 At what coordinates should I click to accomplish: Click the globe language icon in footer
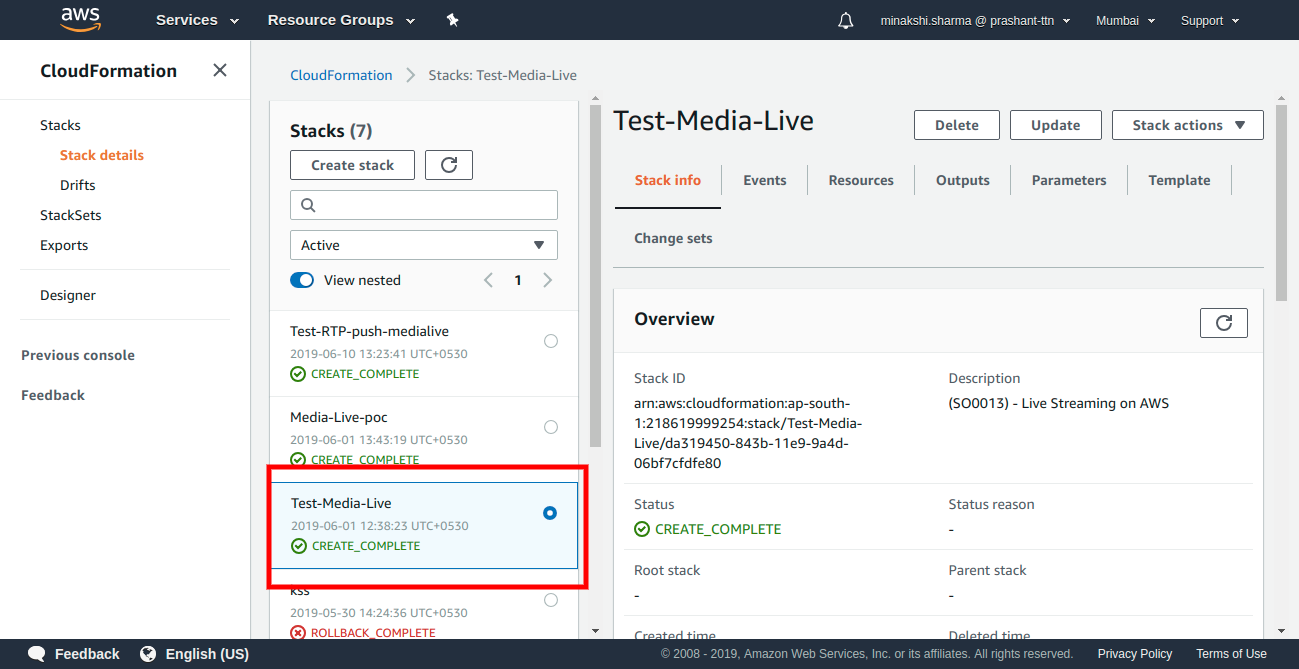click(148, 654)
